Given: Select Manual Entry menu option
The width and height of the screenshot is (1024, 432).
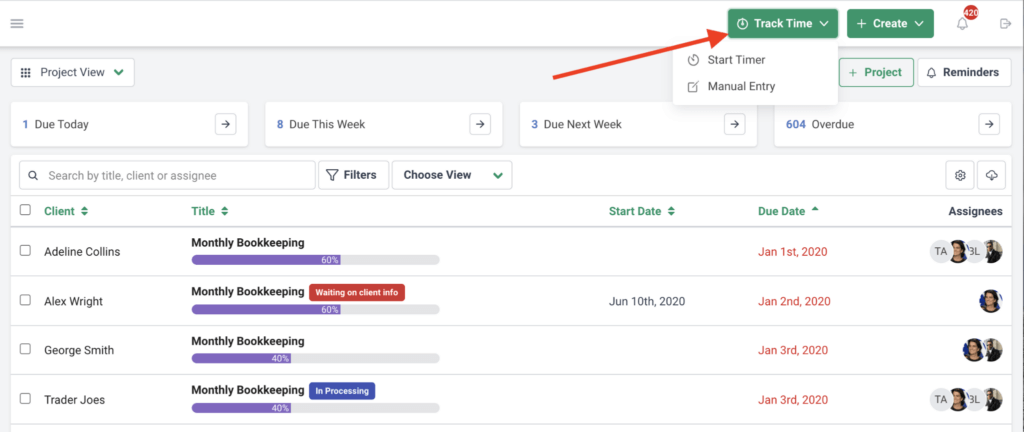Looking at the screenshot, I should click(x=741, y=86).
